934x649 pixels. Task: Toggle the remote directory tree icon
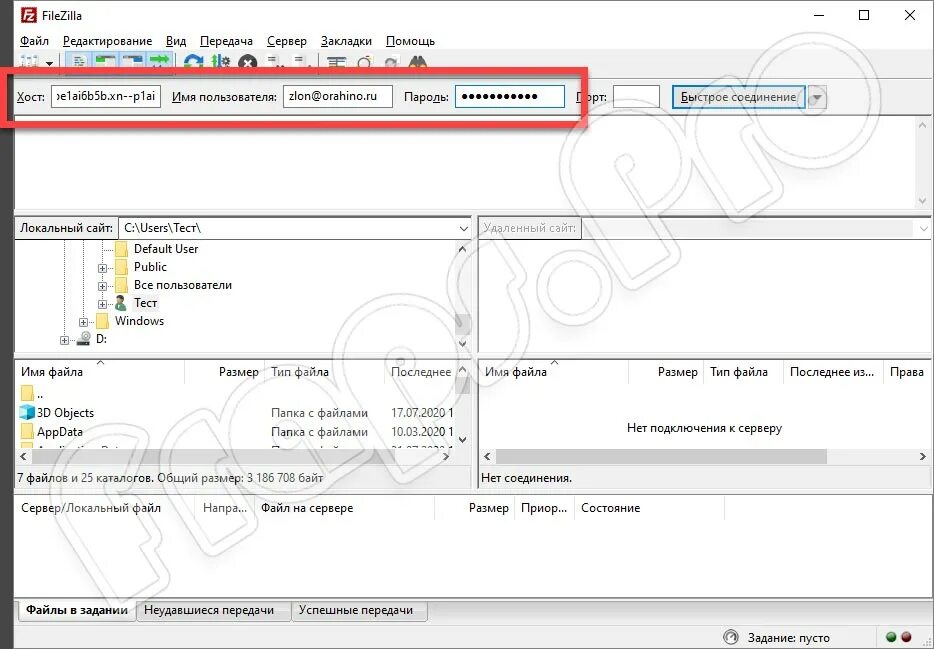[x=132, y=61]
